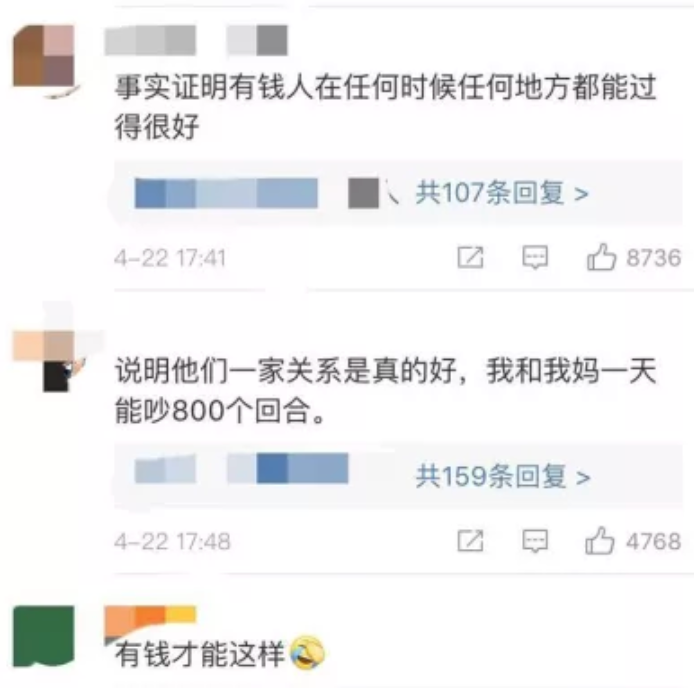Image resolution: width=694 pixels, height=688 pixels.
Task: Like the comment with 8736 likes
Action: pos(601,257)
